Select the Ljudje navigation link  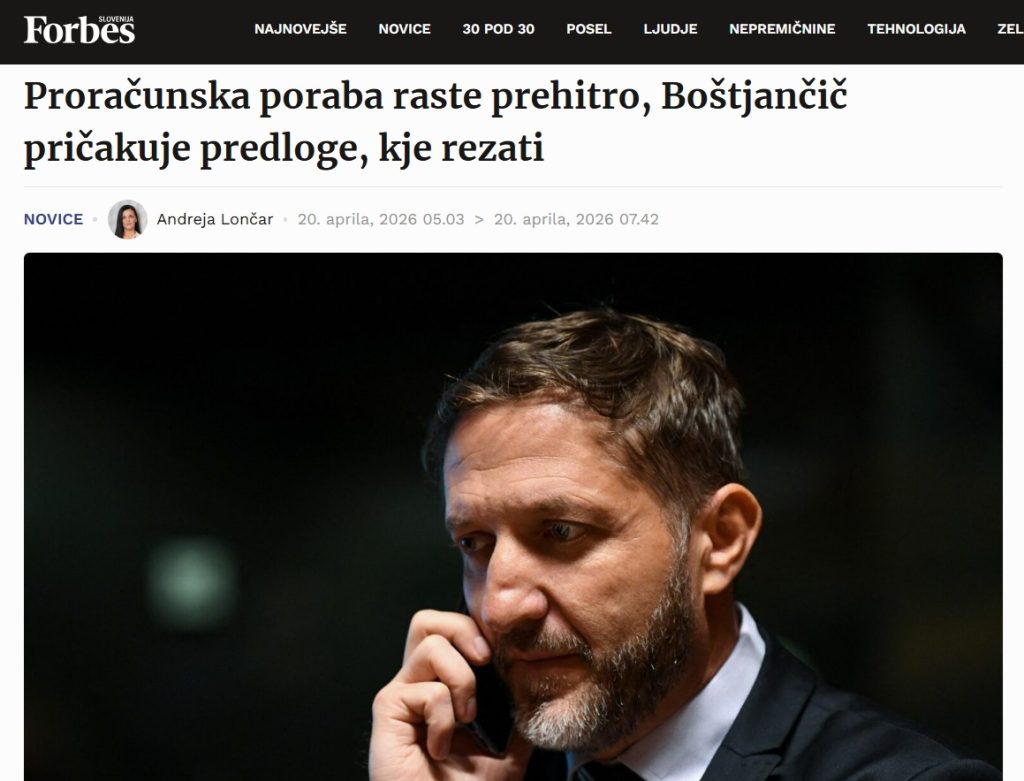[x=670, y=29]
